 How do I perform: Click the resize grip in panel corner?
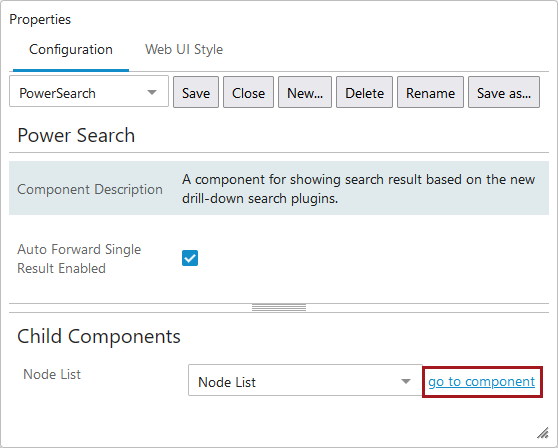[543, 433]
